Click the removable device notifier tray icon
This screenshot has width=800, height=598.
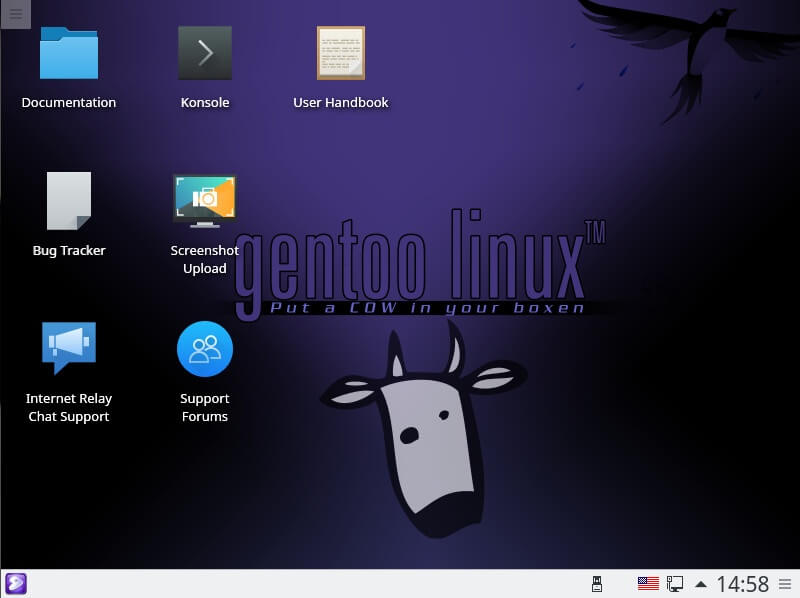click(597, 584)
